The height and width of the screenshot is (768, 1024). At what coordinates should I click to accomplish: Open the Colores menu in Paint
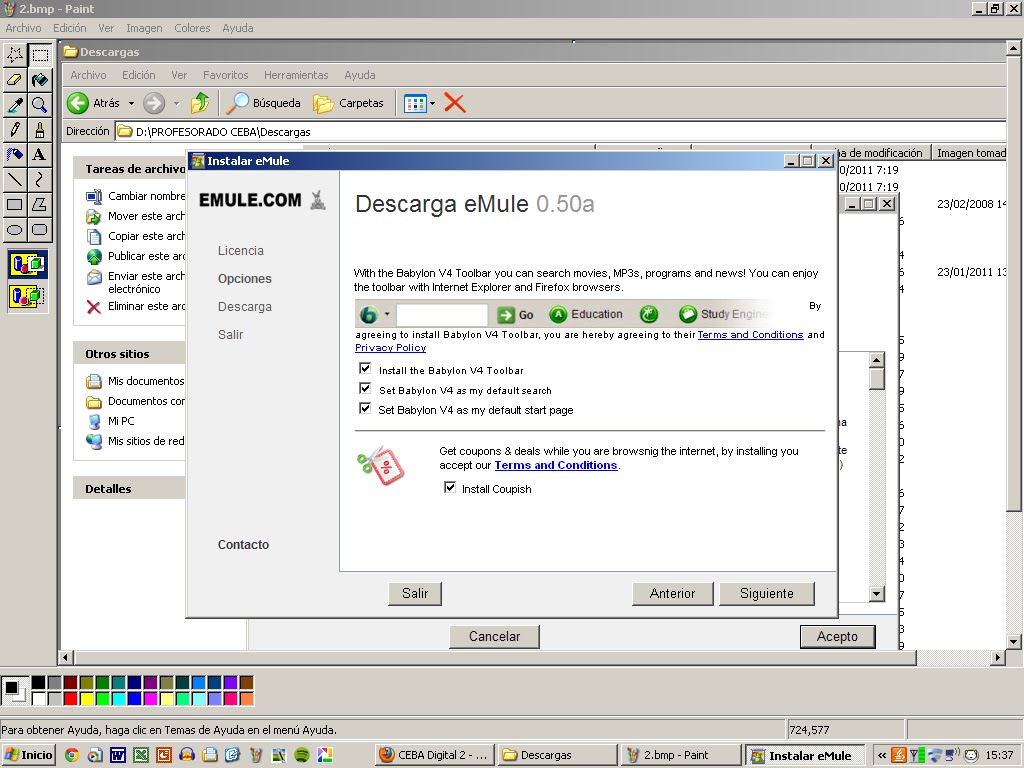(x=192, y=28)
